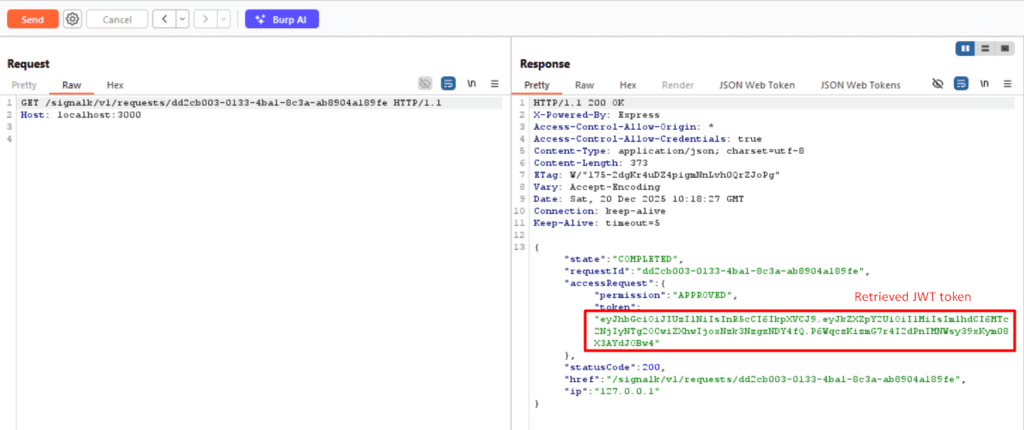The height and width of the screenshot is (430, 1024).
Task: Expand the back history dropdown arrow
Action: (184, 20)
